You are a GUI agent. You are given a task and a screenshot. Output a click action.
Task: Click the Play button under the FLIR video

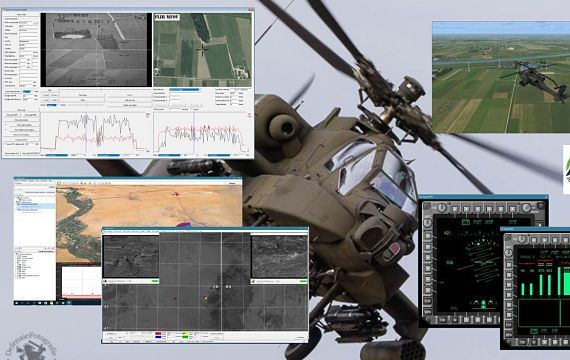[49, 90]
